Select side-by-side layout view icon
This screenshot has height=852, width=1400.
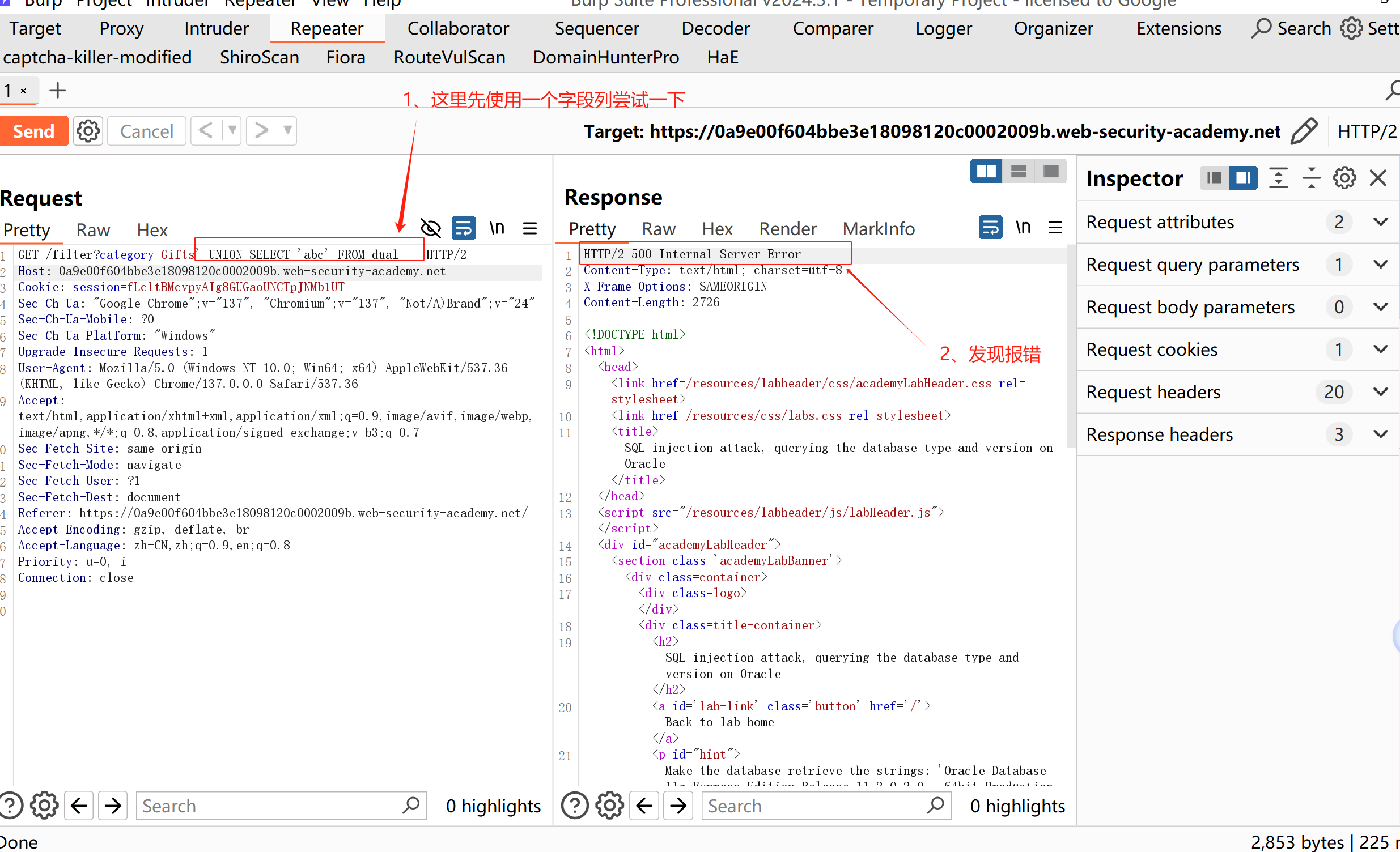[986, 172]
